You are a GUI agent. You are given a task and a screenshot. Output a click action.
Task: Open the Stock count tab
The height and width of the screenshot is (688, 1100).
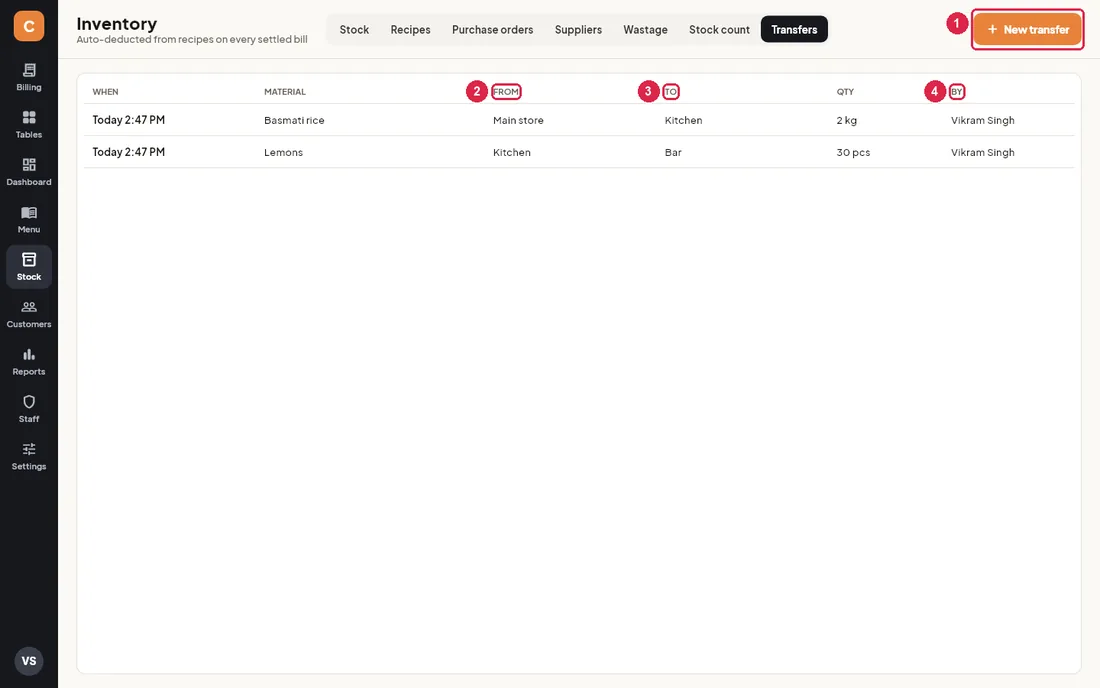(719, 29)
